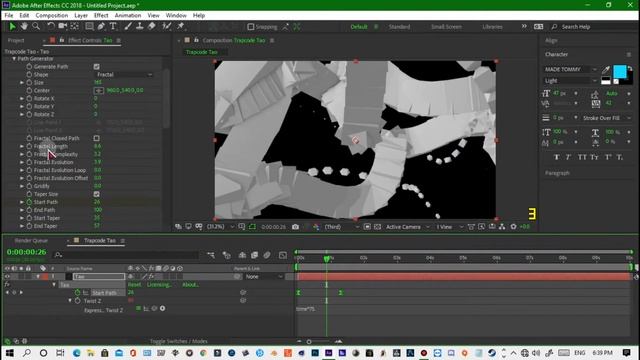Open composition flowchart icon in viewer
640x360 pixels.
click(502, 227)
